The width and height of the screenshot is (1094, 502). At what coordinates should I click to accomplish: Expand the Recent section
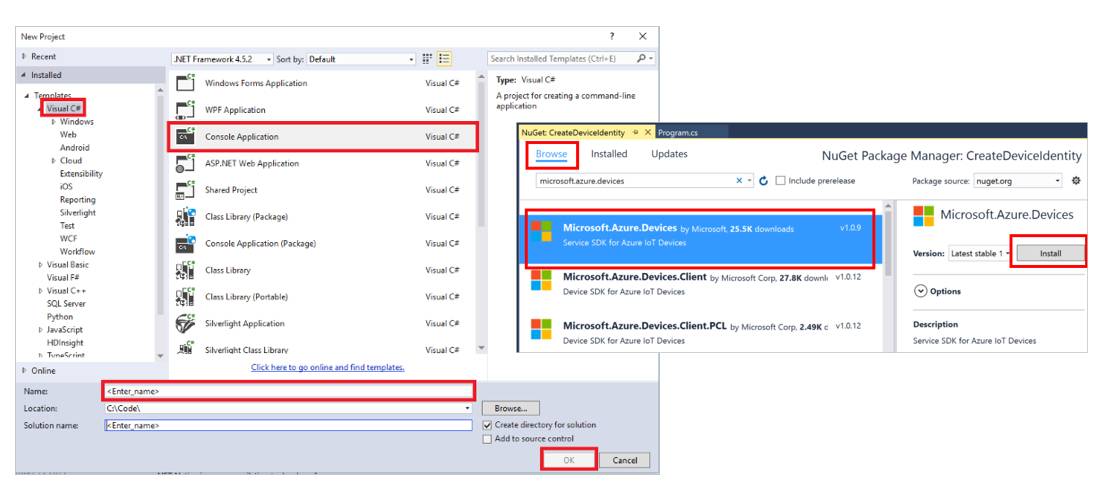pos(24,56)
